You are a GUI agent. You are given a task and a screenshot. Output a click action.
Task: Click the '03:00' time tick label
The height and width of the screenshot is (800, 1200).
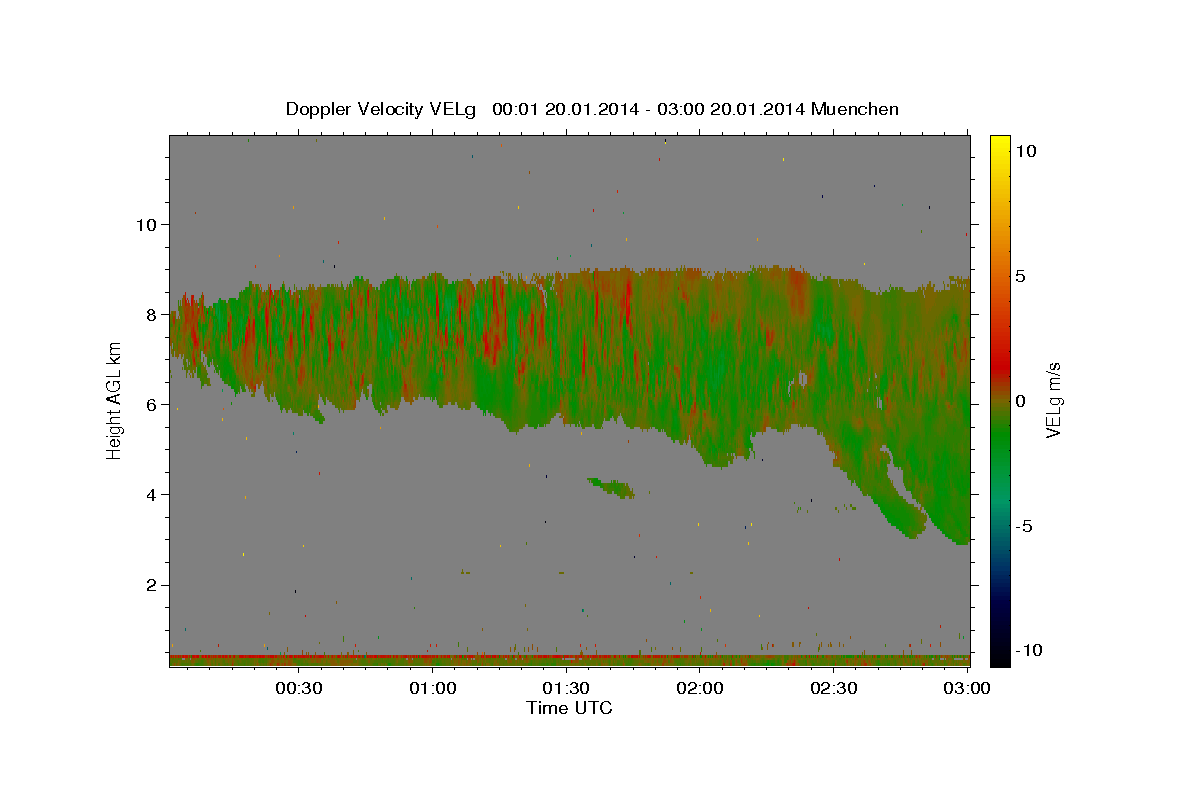click(x=967, y=688)
